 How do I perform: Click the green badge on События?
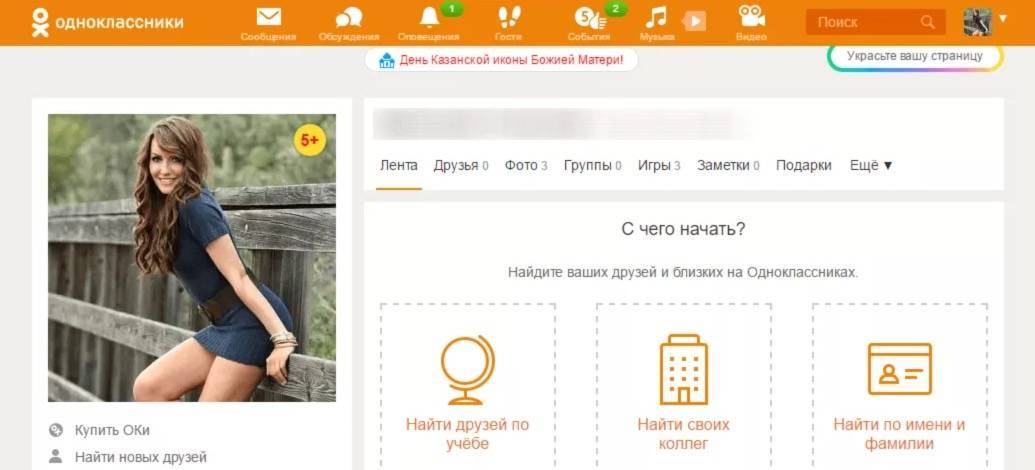pyautogui.click(x=615, y=9)
